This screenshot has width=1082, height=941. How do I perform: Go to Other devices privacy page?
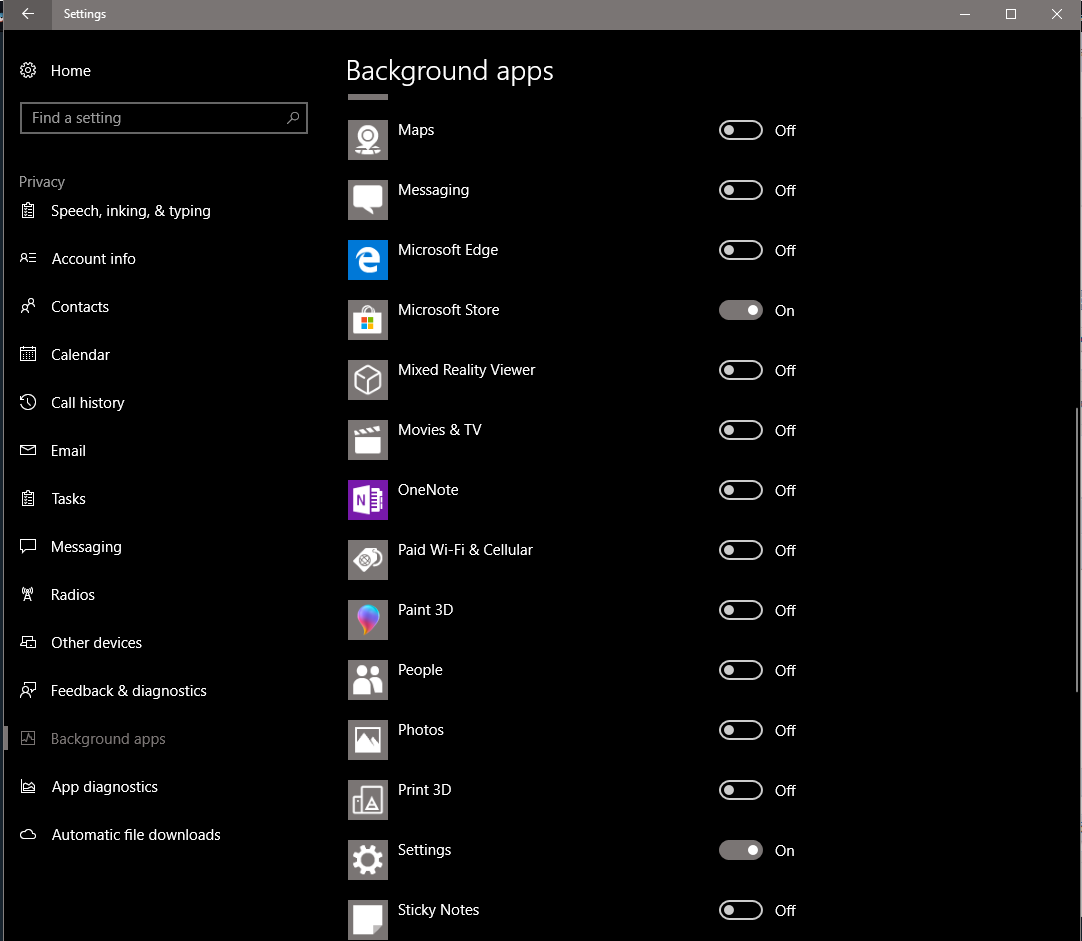pos(97,643)
